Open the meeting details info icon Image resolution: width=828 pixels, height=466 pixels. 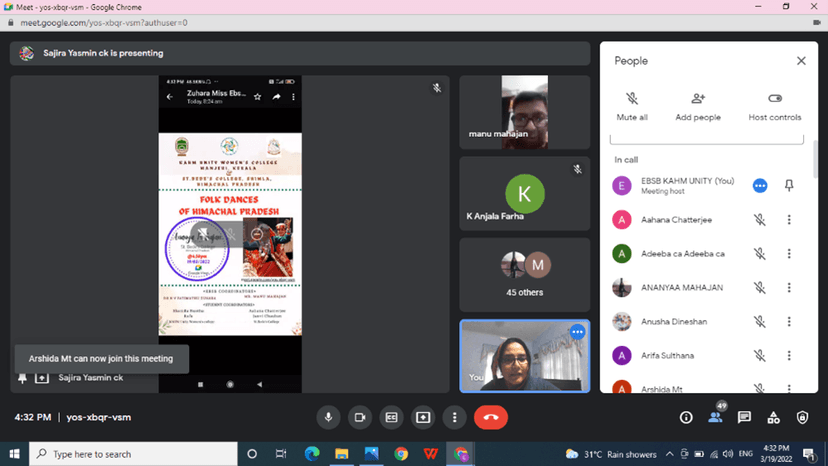click(686, 417)
